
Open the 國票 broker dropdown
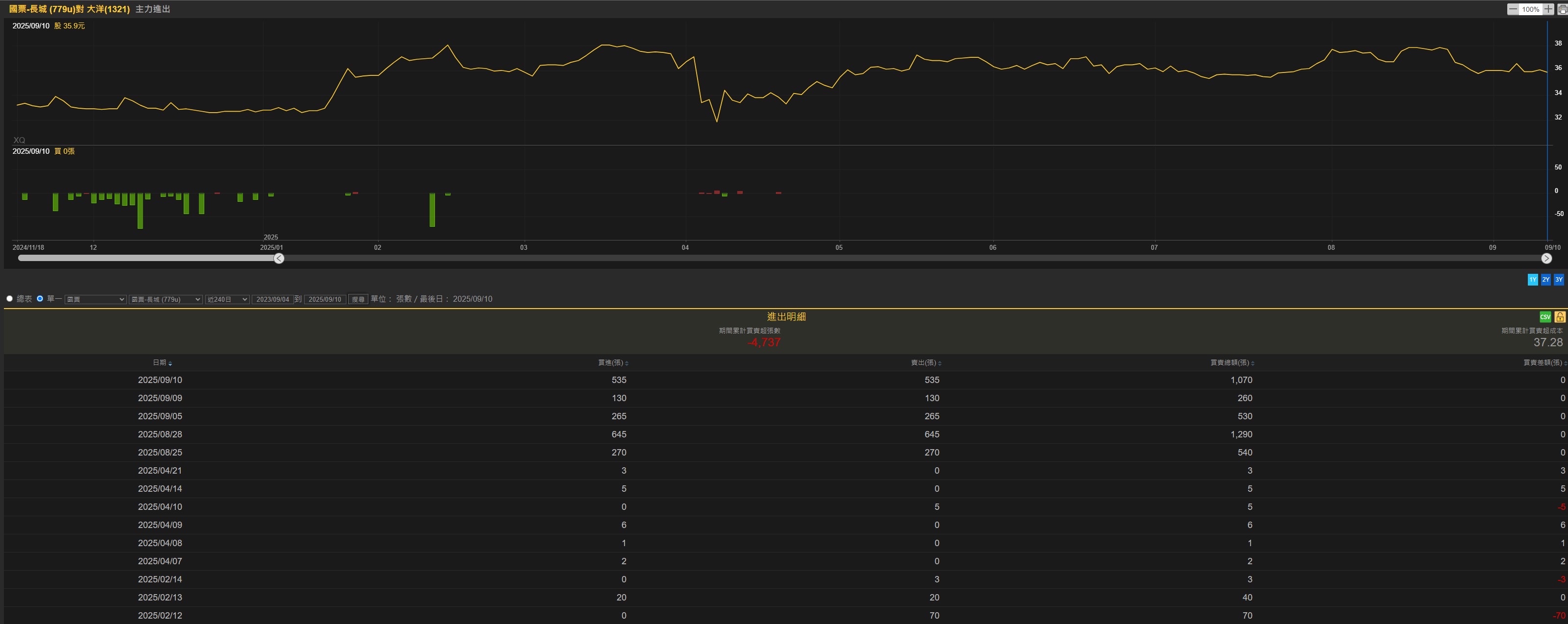(x=96, y=300)
